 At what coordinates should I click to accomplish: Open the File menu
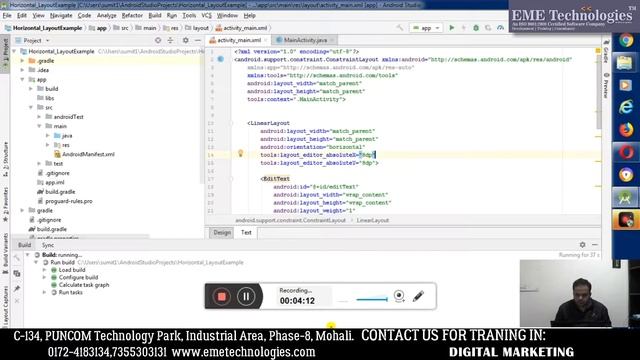pyautogui.click(x=7, y=16)
